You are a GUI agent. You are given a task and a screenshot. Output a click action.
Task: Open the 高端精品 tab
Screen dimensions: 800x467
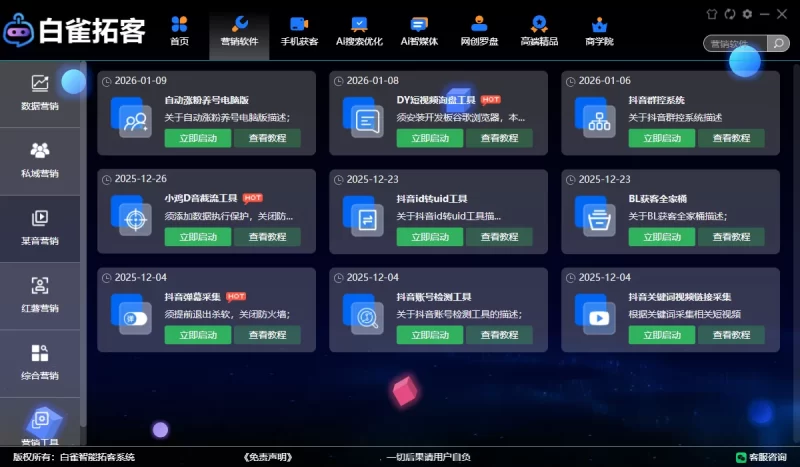pos(539,31)
